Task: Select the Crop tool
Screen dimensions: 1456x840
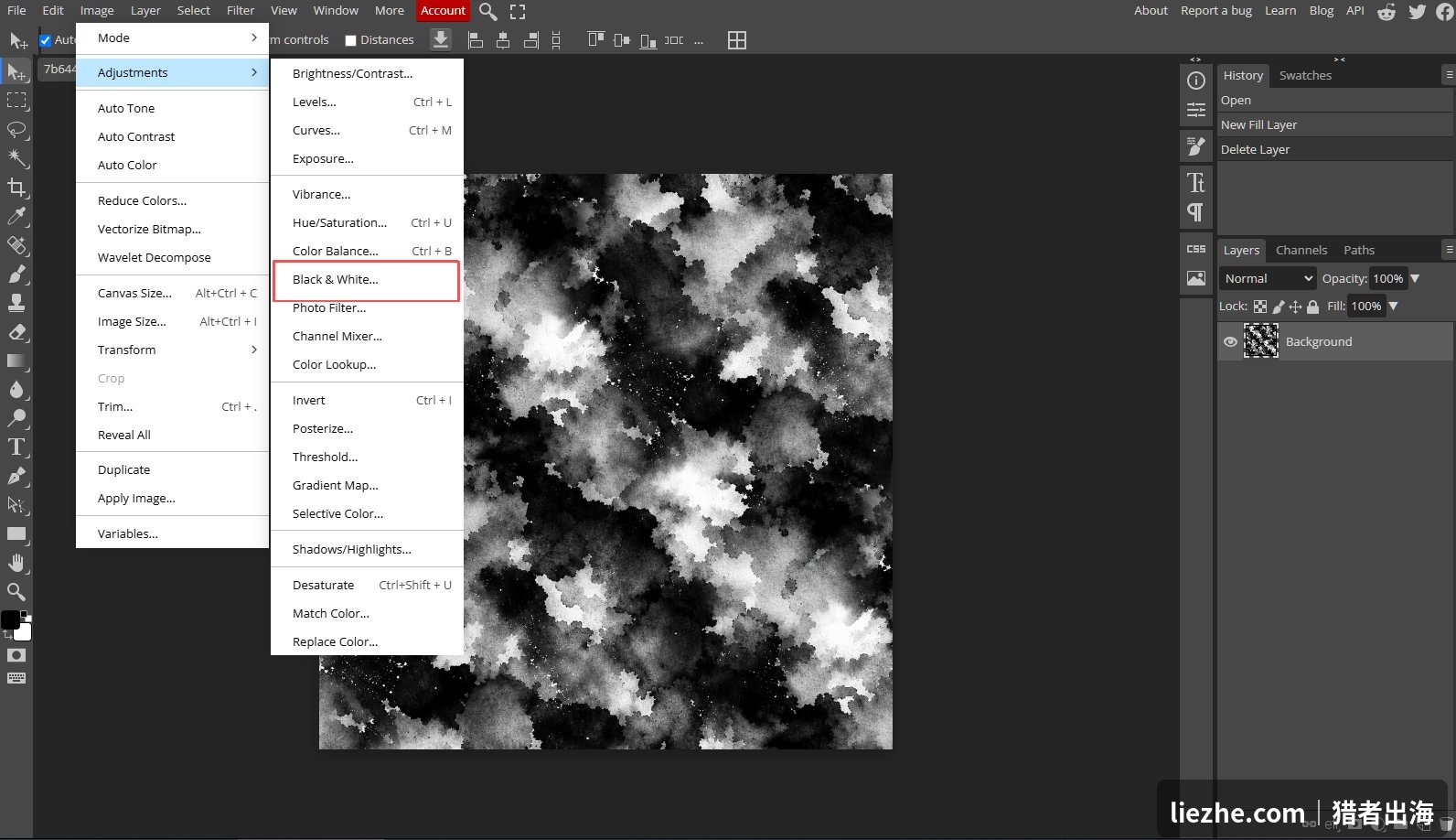Action: point(16,188)
